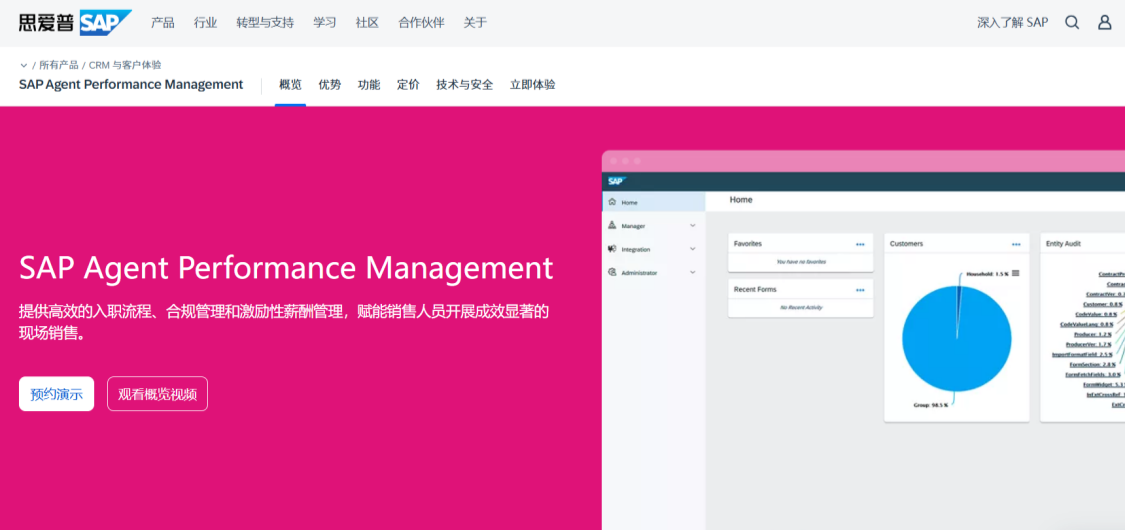This screenshot has height=530, width=1125.
Task: Open the 社区 menu
Action: 367,22
